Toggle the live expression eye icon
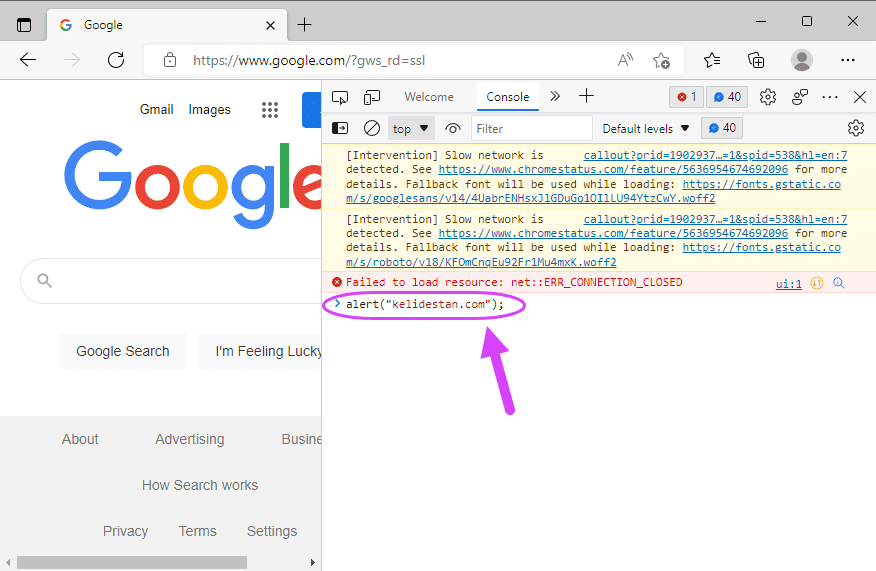This screenshot has width=876, height=571. pyautogui.click(x=453, y=129)
